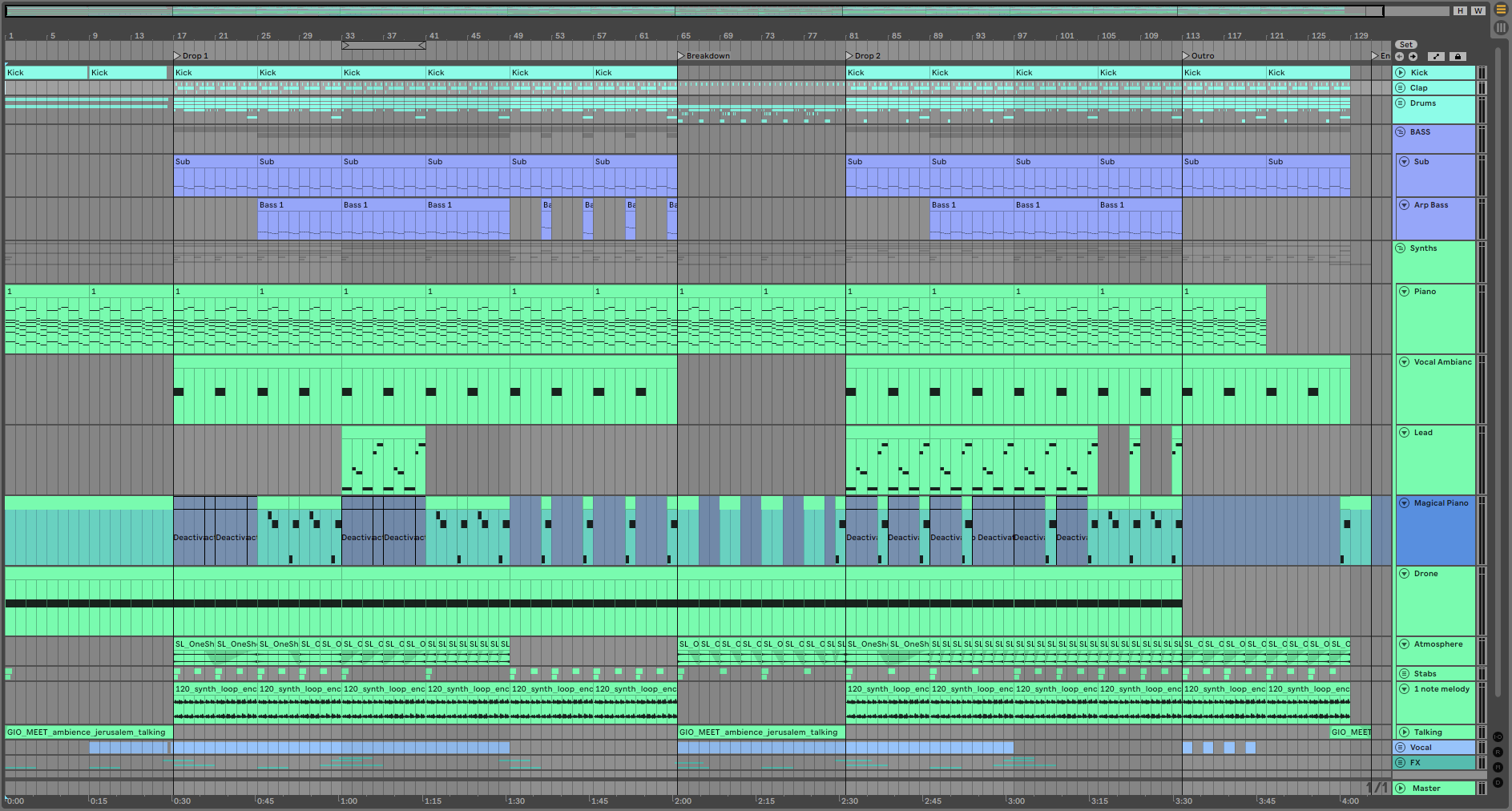Toggle the Mixer (M) section visibility
1512x811 pixels.
pos(1498,768)
